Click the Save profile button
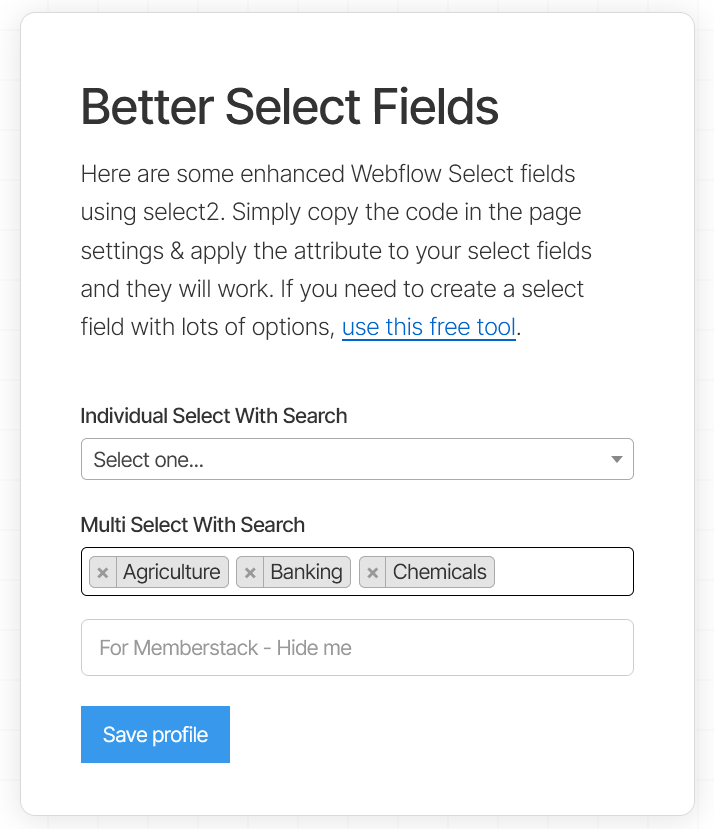The width and height of the screenshot is (714, 829). click(x=155, y=734)
